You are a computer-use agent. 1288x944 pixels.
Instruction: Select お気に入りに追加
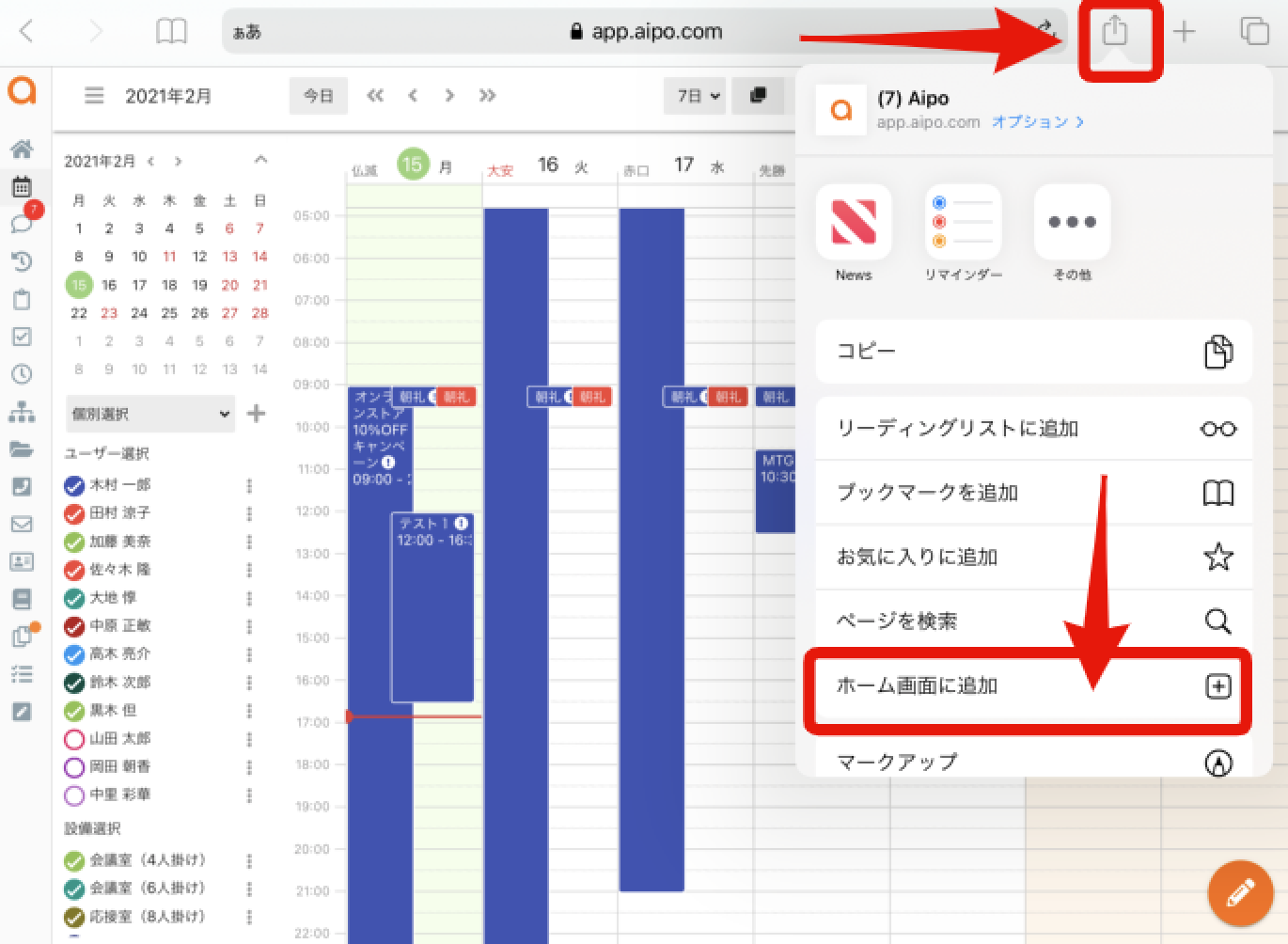[x=1034, y=557]
